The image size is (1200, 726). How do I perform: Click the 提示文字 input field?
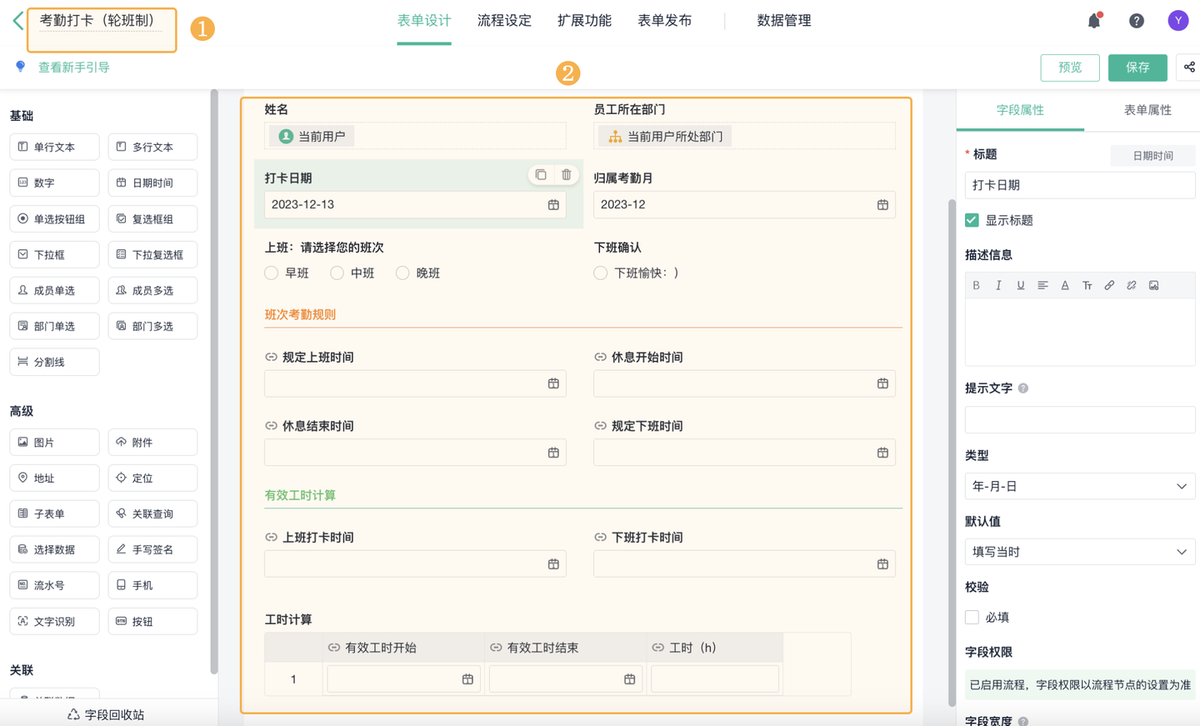coord(1080,420)
